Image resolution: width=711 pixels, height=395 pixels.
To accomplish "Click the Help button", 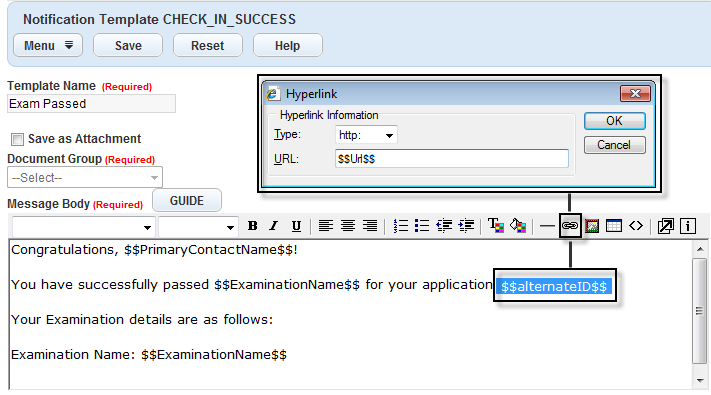I will 287,45.
